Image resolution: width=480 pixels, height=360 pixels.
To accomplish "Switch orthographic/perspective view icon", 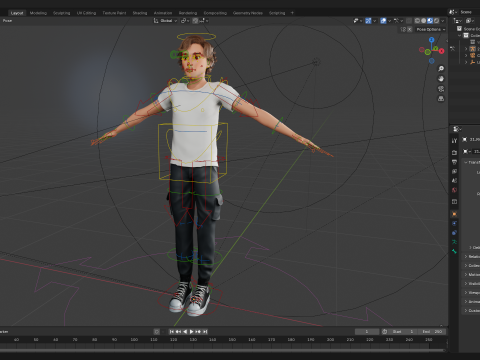I will point(441,99).
